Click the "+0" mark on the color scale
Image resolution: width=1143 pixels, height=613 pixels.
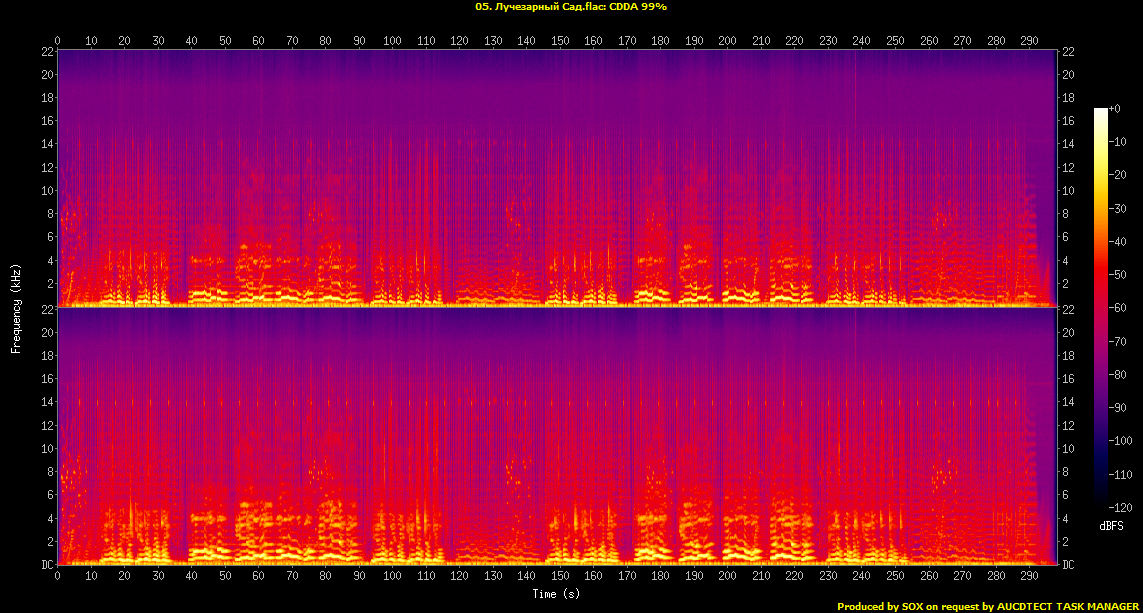pyautogui.click(x=1115, y=108)
